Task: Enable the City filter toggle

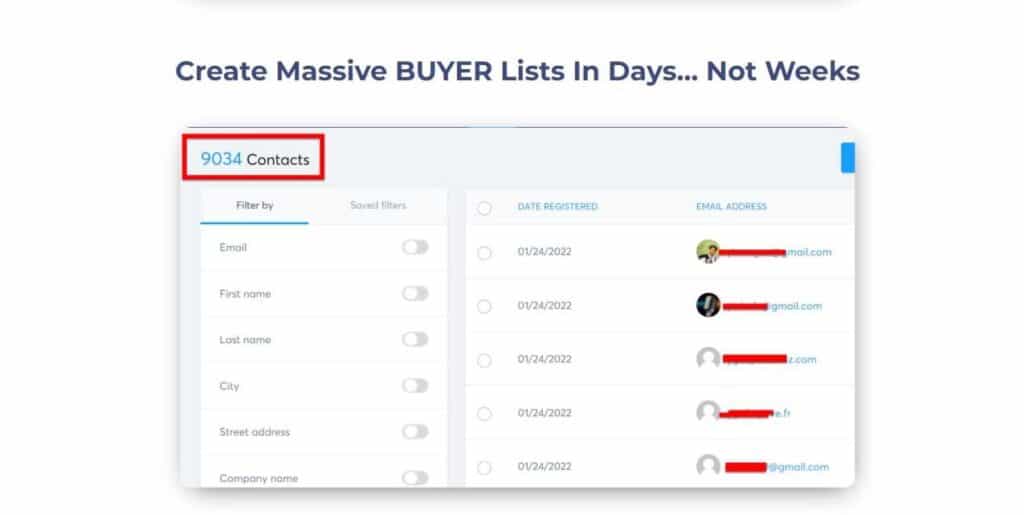Action: (x=415, y=385)
